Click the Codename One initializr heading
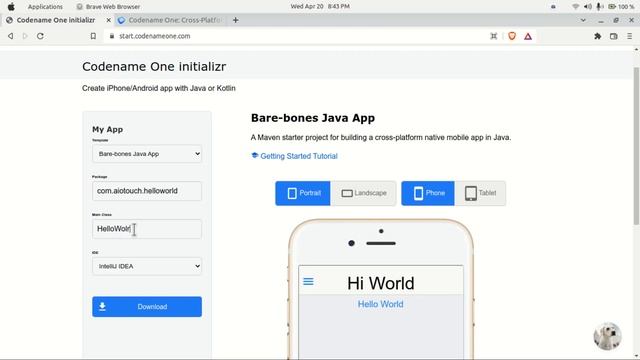640x360 pixels. tap(154, 67)
